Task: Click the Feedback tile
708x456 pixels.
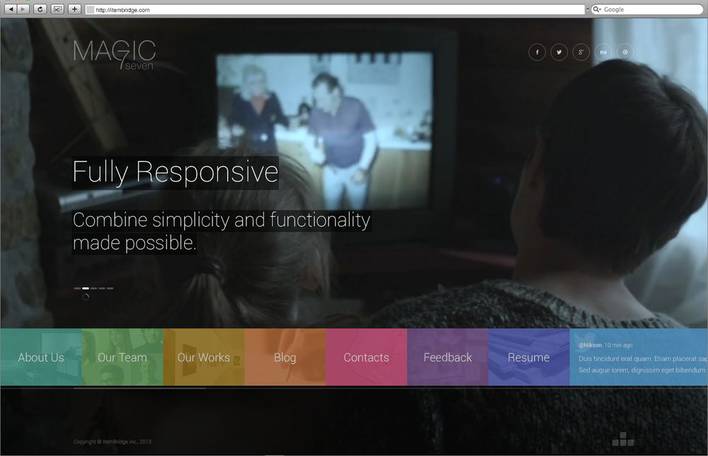Action: [447, 357]
